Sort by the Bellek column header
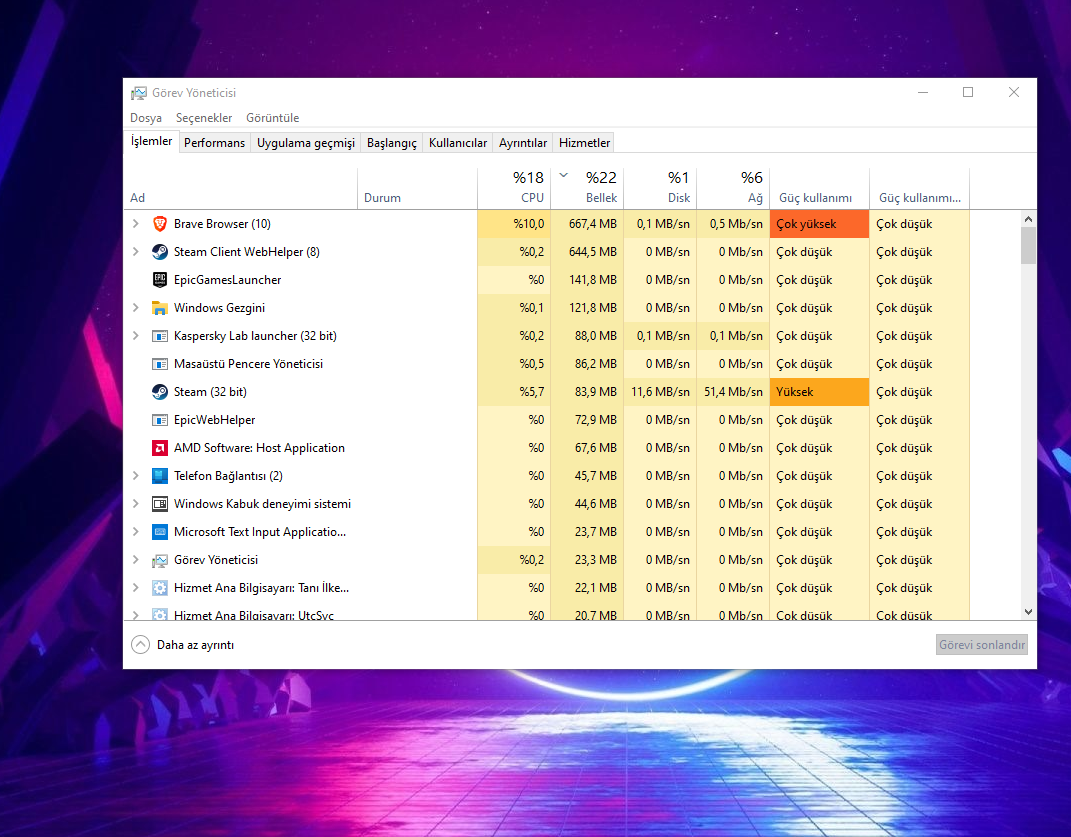The width and height of the screenshot is (1071, 837). click(587, 188)
